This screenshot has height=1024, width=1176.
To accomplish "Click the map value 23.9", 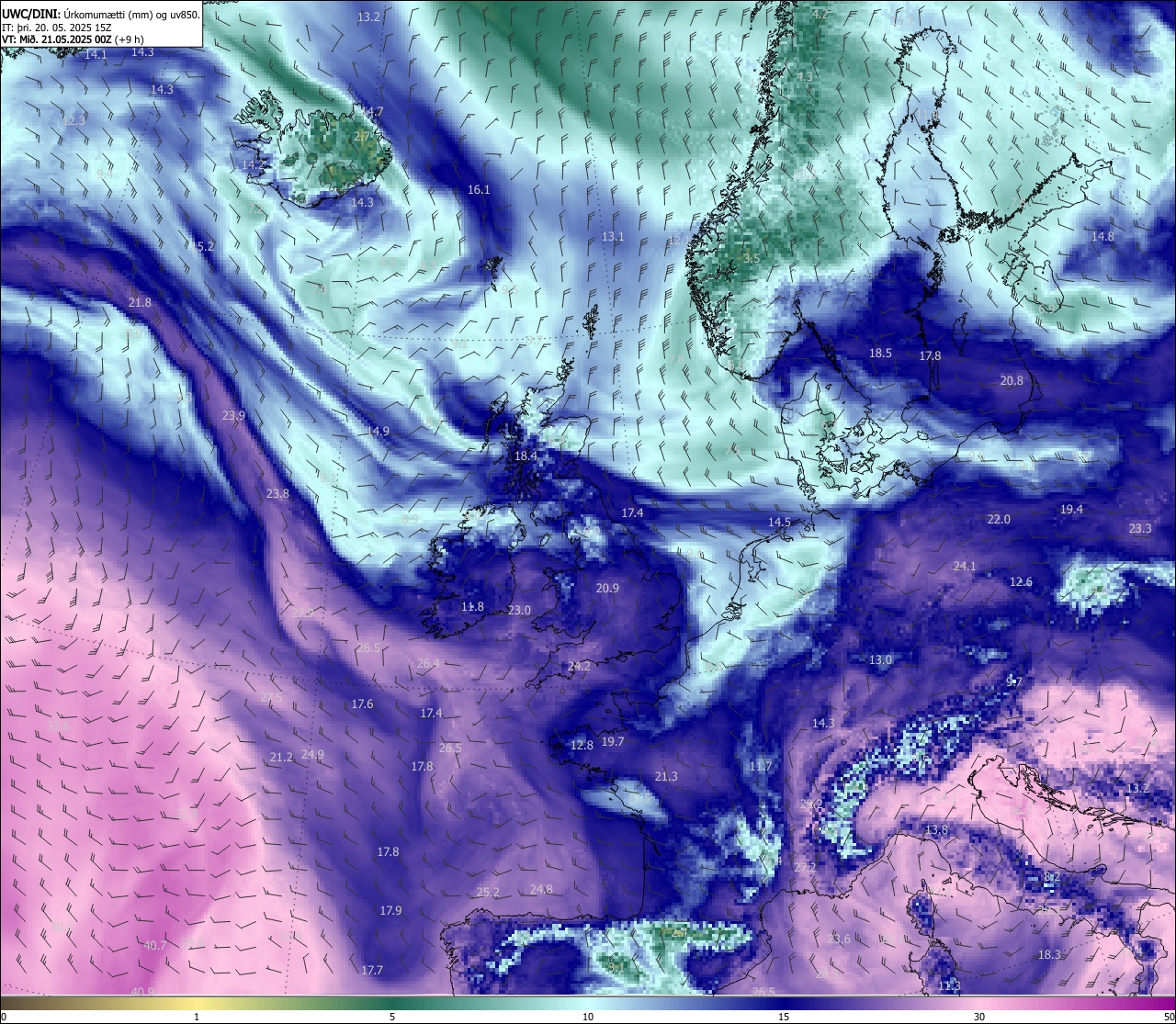I will pyautogui.click(x=233, y=416).
